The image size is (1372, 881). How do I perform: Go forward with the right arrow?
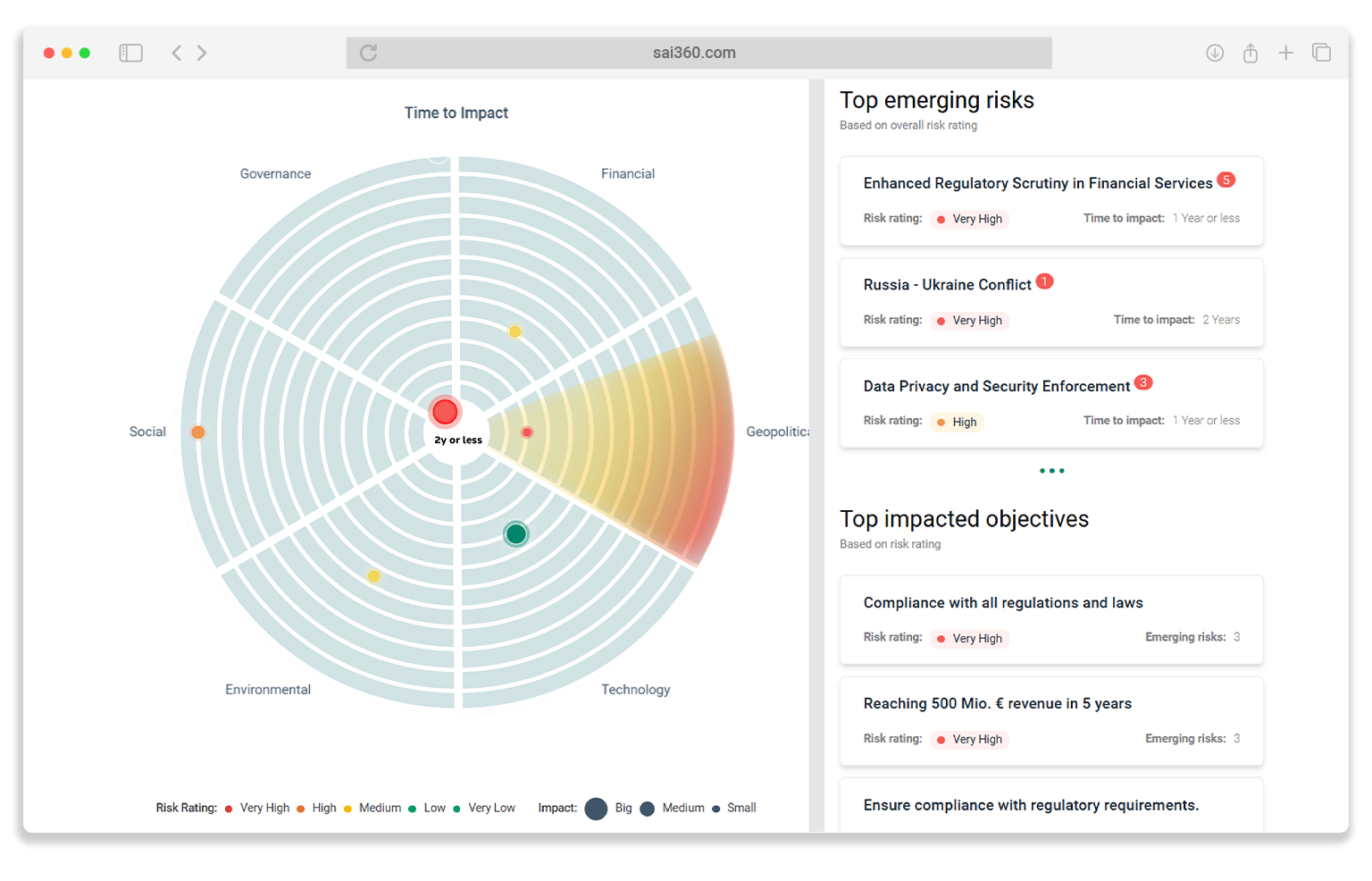(202, 53)
